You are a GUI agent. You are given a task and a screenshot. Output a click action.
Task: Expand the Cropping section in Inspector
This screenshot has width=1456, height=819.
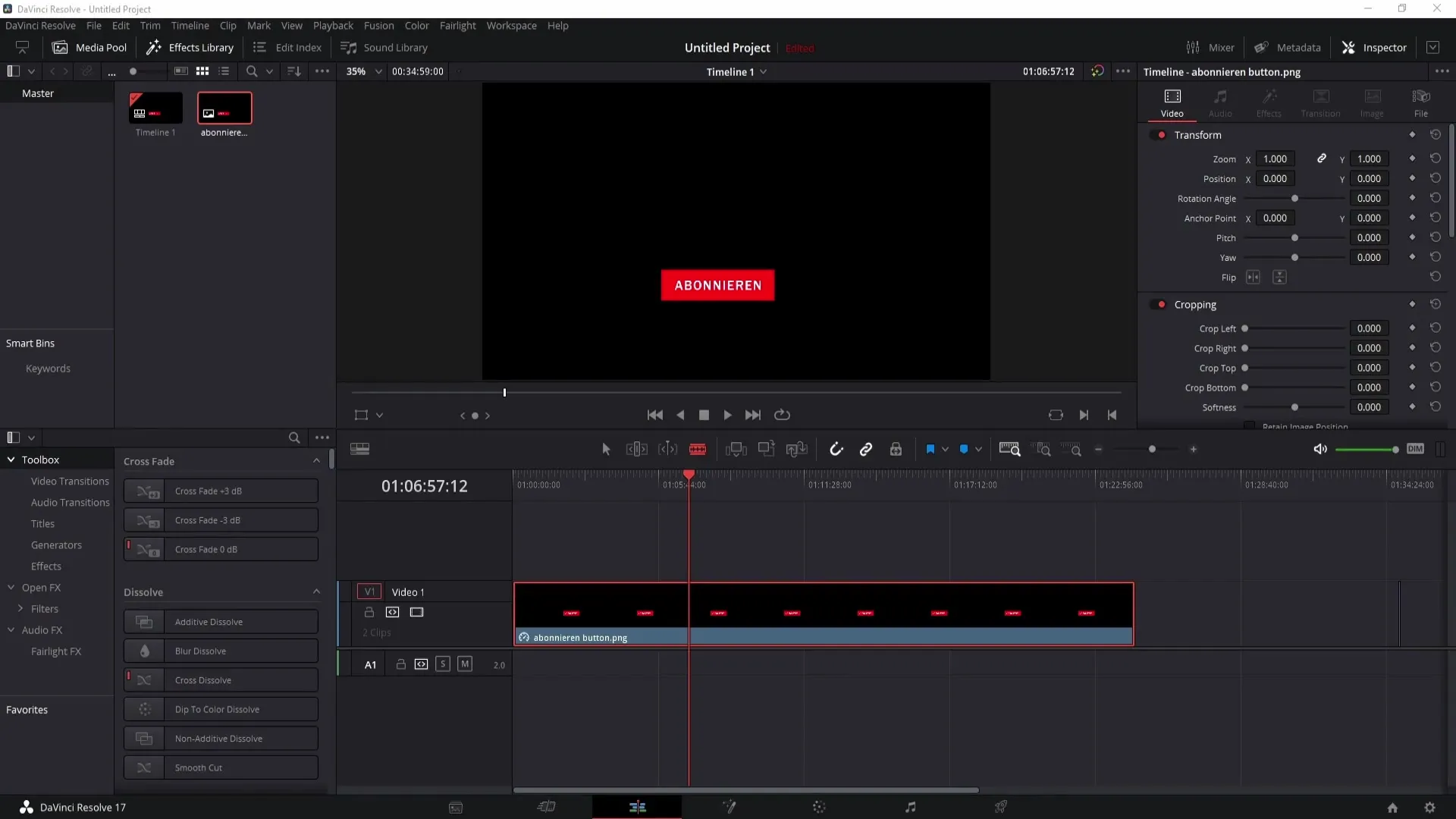1197,304
